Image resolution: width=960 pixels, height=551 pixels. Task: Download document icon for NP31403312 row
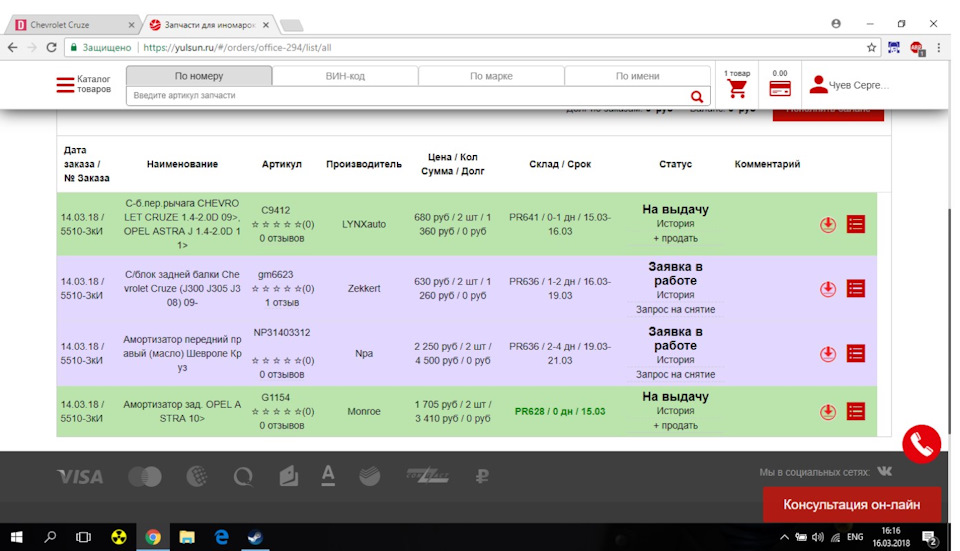pyautogui.click(x=828, y=354)
